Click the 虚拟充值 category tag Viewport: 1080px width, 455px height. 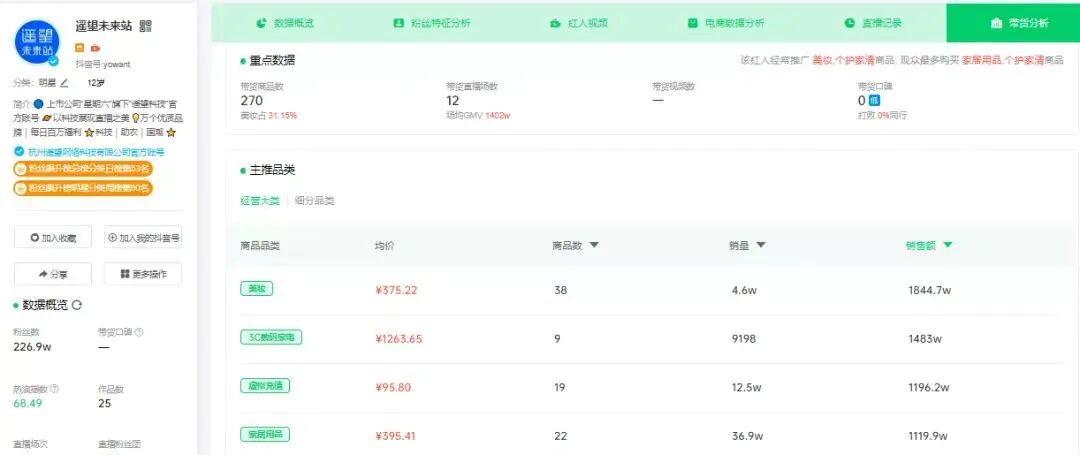click(264, 386)
